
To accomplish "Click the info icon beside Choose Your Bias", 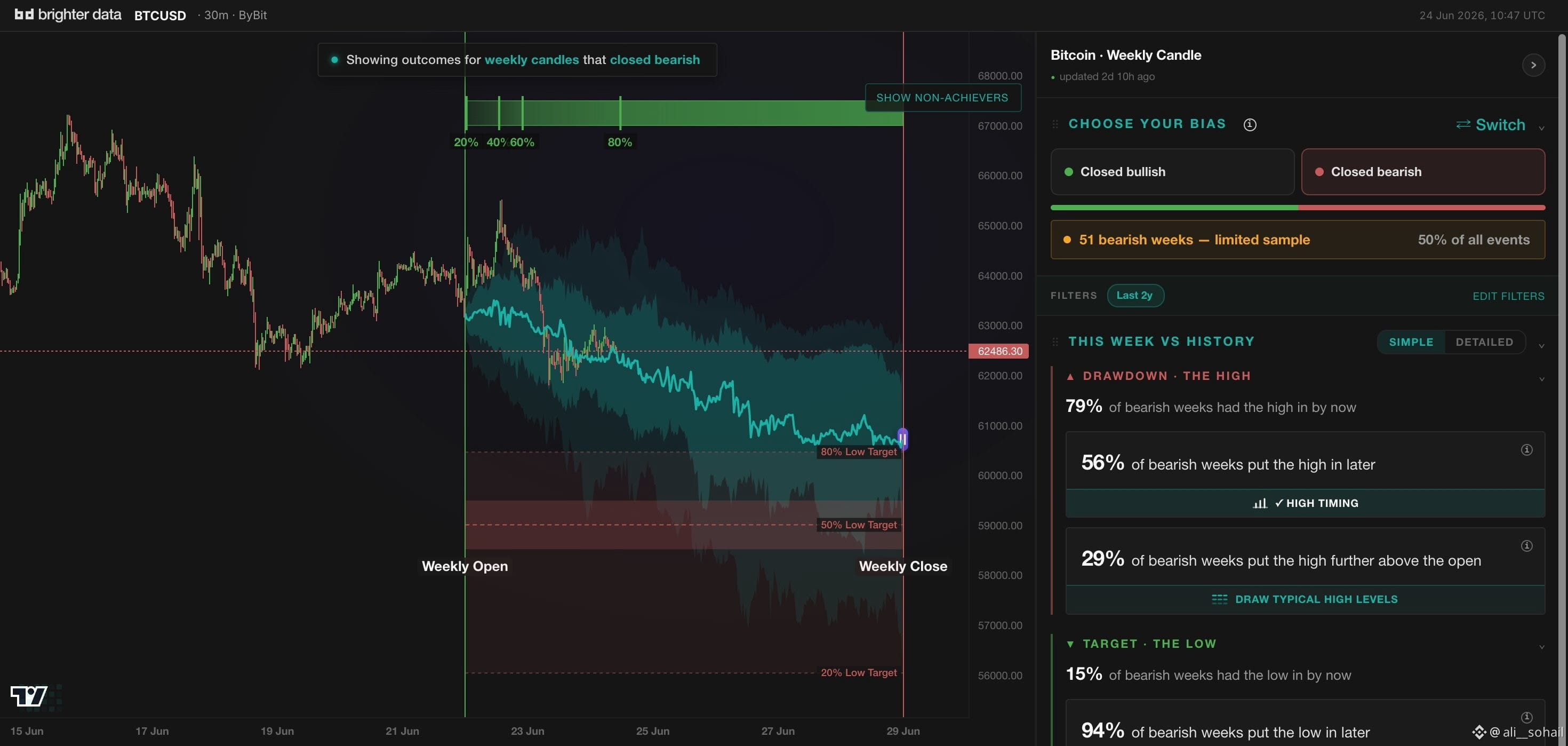I will pos(1250,124).
